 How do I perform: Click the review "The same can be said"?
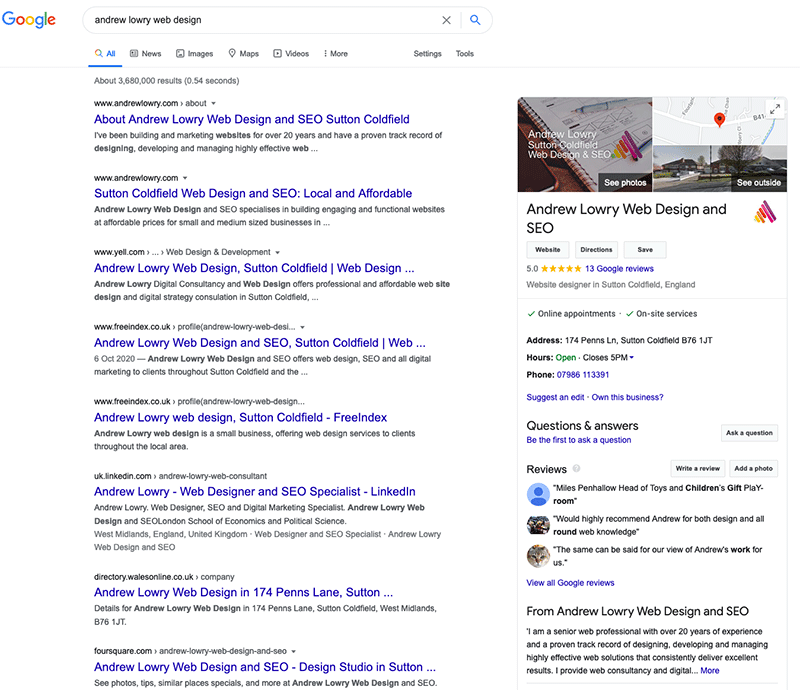tap(658, 556)
